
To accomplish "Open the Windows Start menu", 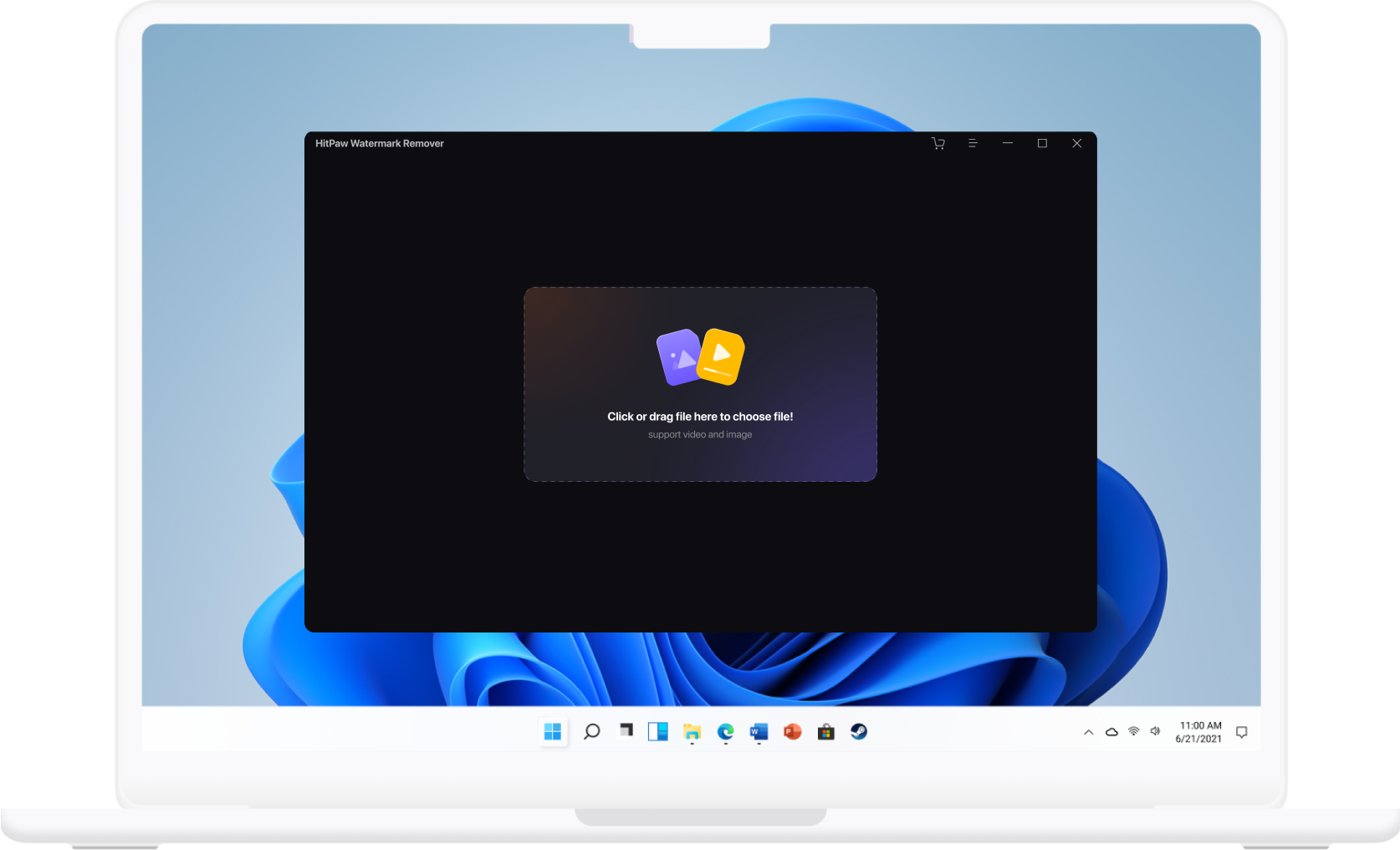I will pos(553,732).
